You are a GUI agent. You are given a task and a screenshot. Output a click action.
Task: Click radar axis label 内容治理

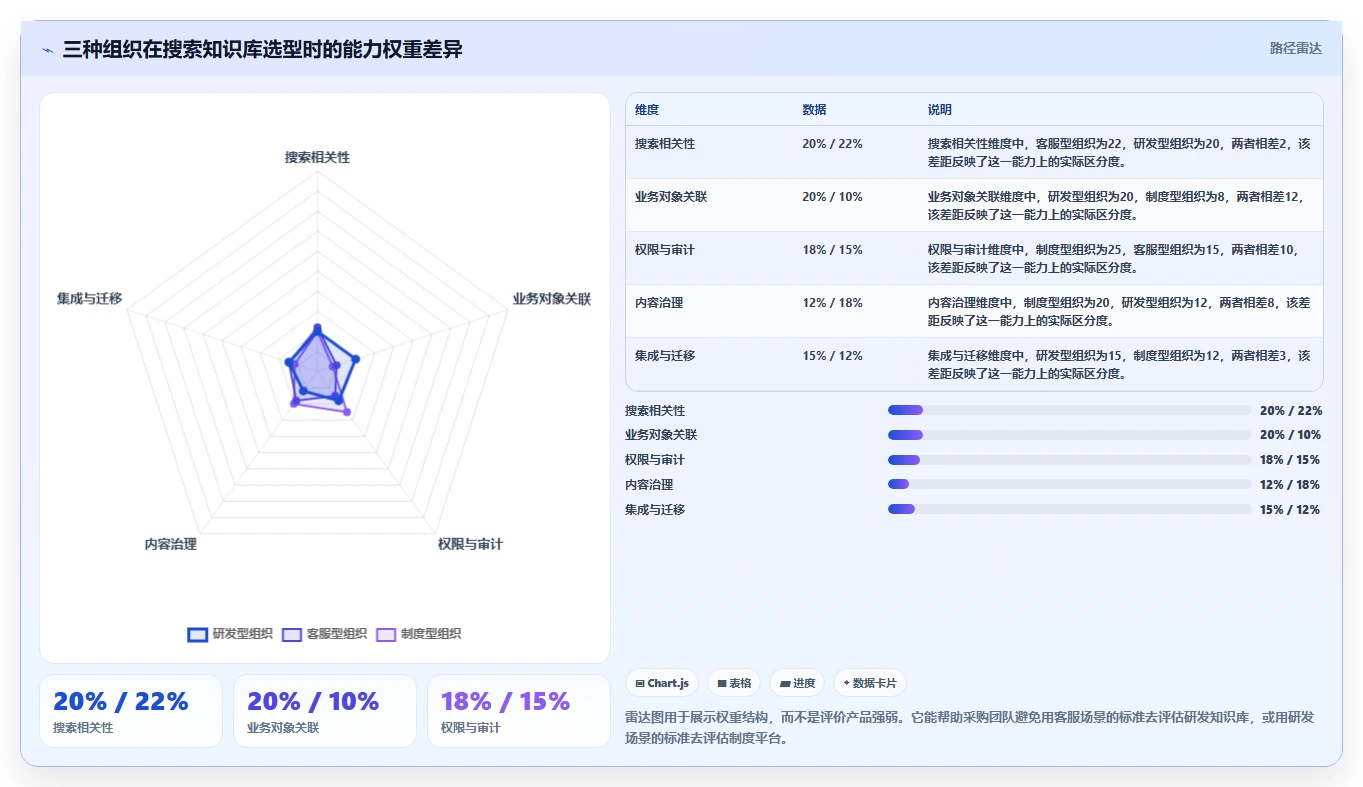tap(171, 545)
